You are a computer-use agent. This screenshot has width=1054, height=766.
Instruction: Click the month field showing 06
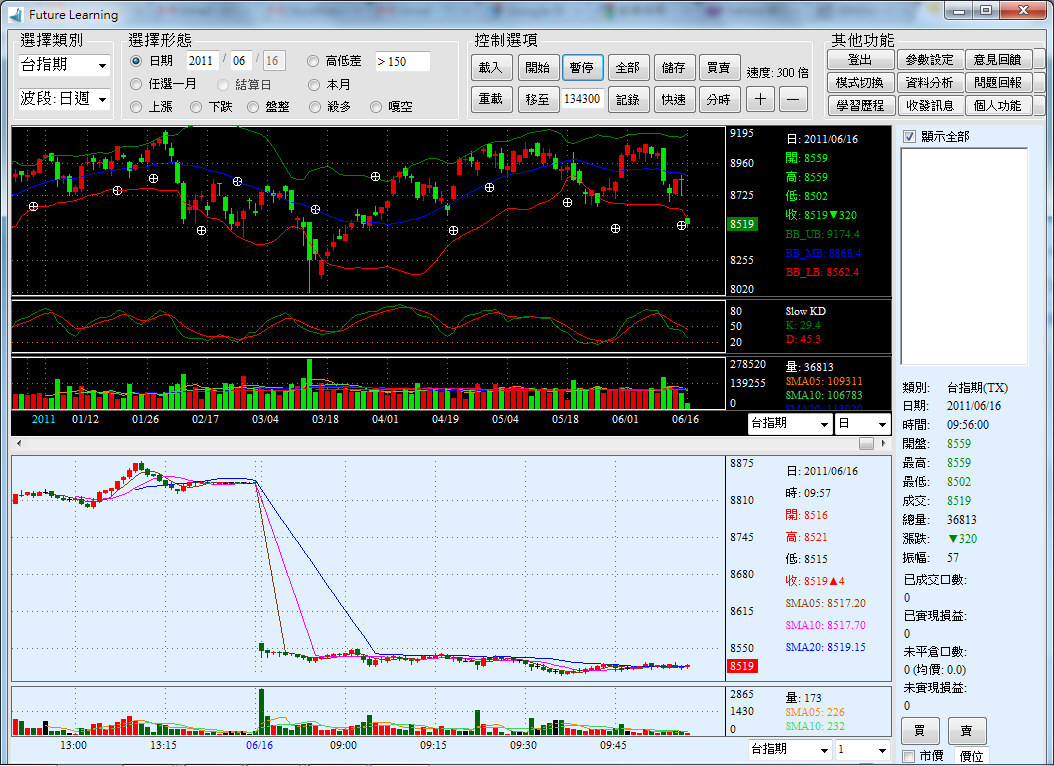(x=241, y=61)
